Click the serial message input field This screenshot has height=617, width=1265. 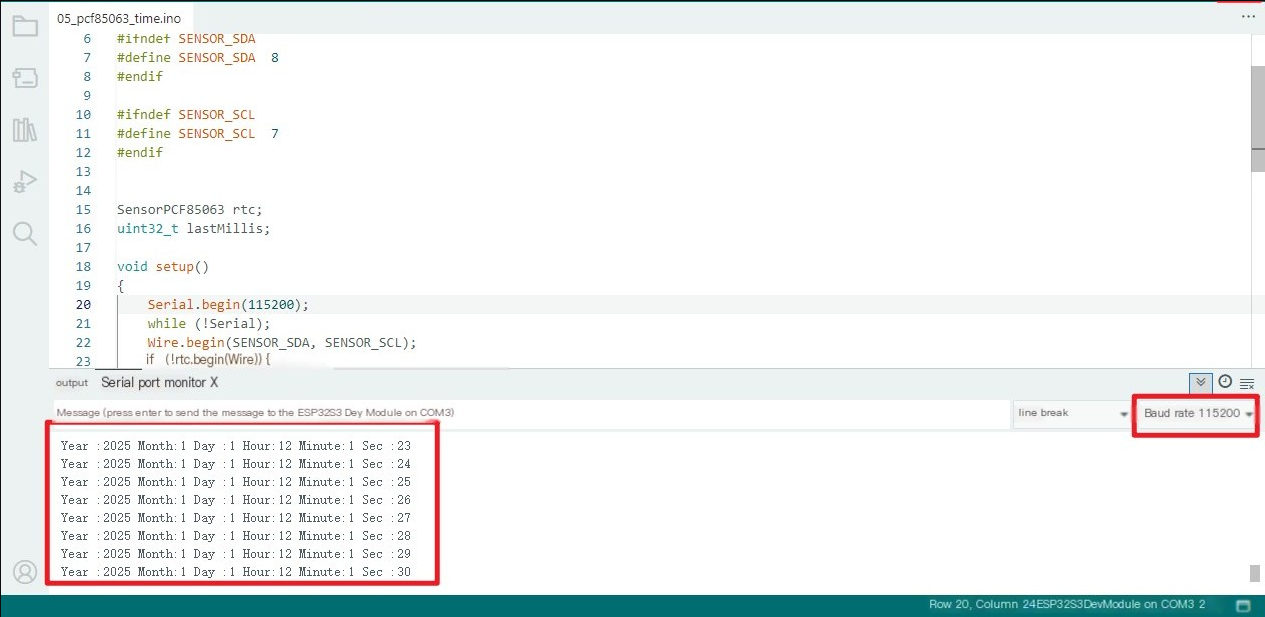pyautogui.click(x=530, y=413)
